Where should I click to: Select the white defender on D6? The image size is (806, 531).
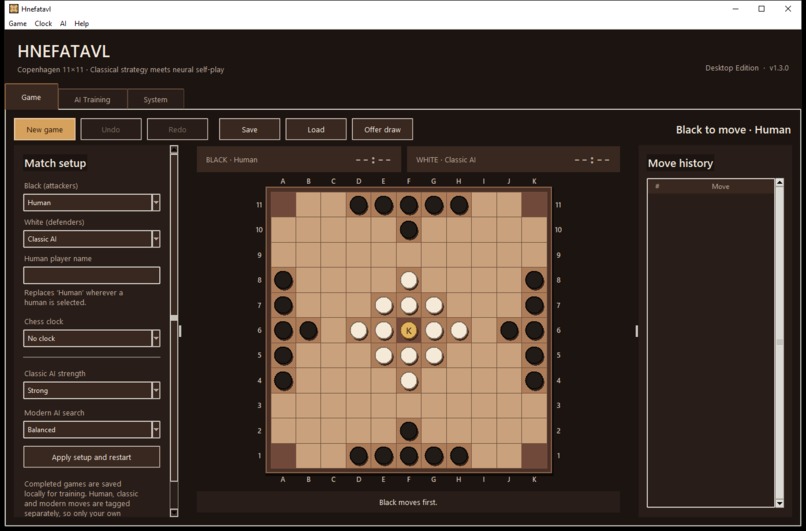click(359, 331)
